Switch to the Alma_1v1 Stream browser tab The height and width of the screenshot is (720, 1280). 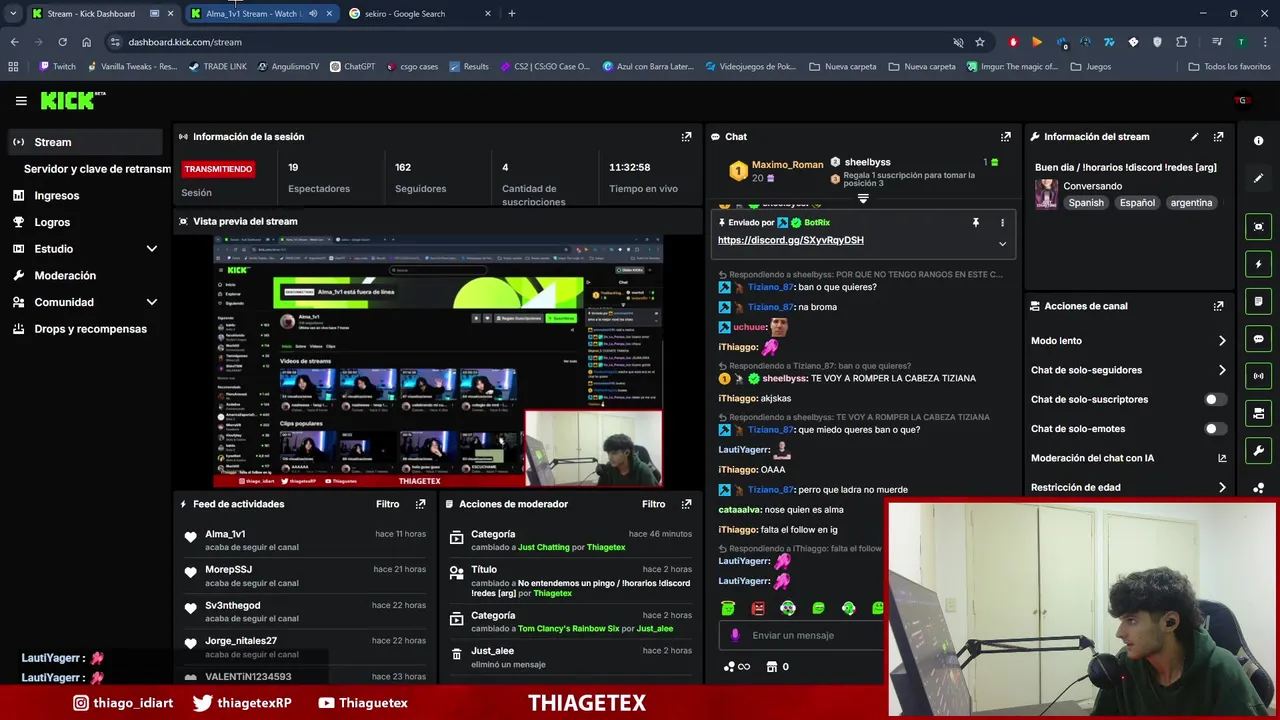(260, 14)
